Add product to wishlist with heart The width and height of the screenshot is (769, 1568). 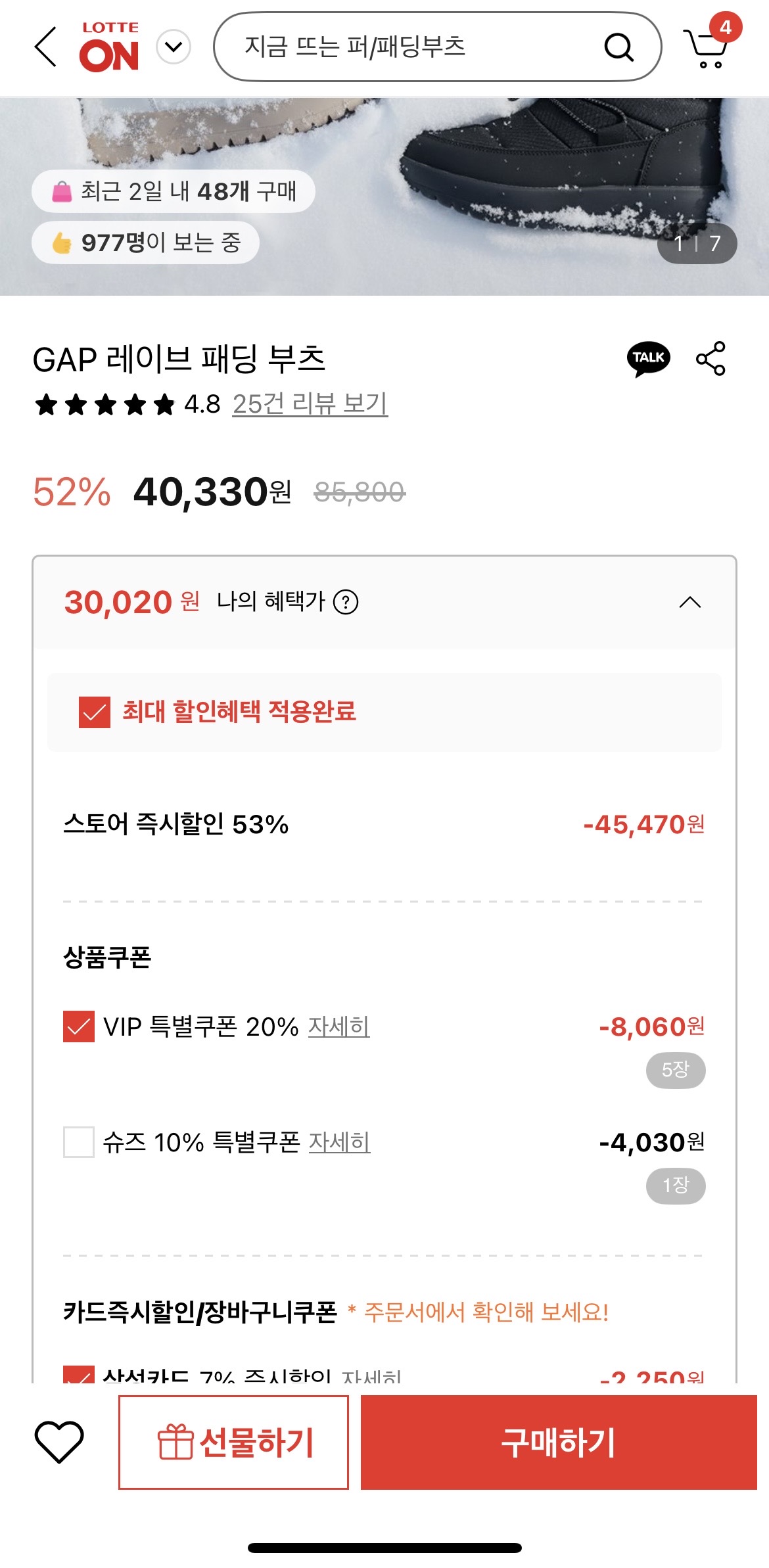pos(59,1442)
